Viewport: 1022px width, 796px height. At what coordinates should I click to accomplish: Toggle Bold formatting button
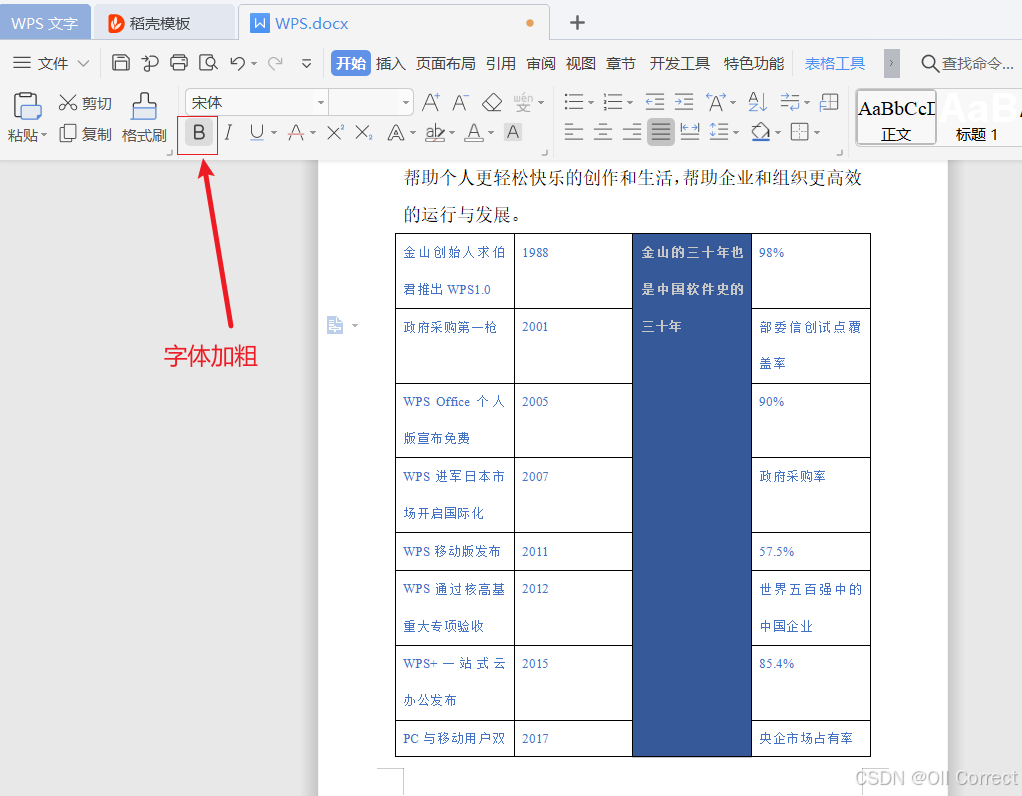click(x=199, y=133)
